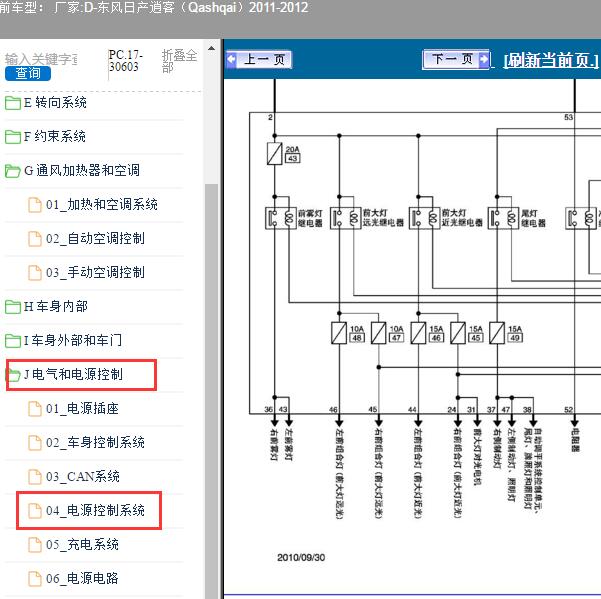Click page icon beside 03_CAN系统

point(35,477)
